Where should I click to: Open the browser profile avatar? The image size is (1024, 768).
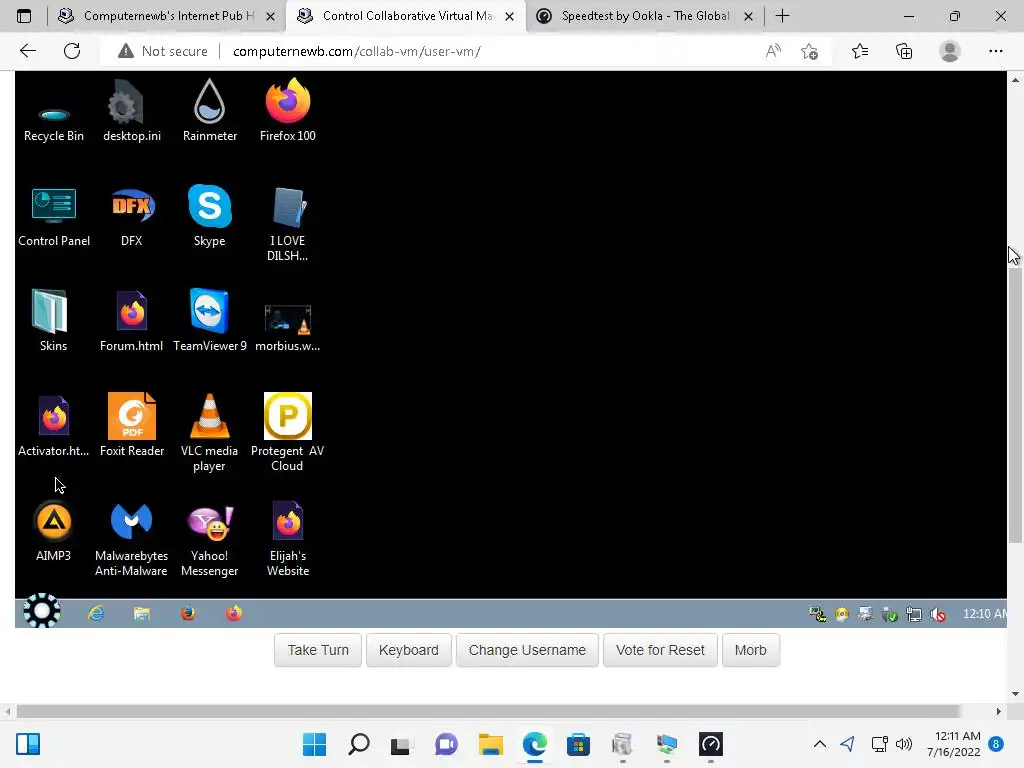point(950,51)
